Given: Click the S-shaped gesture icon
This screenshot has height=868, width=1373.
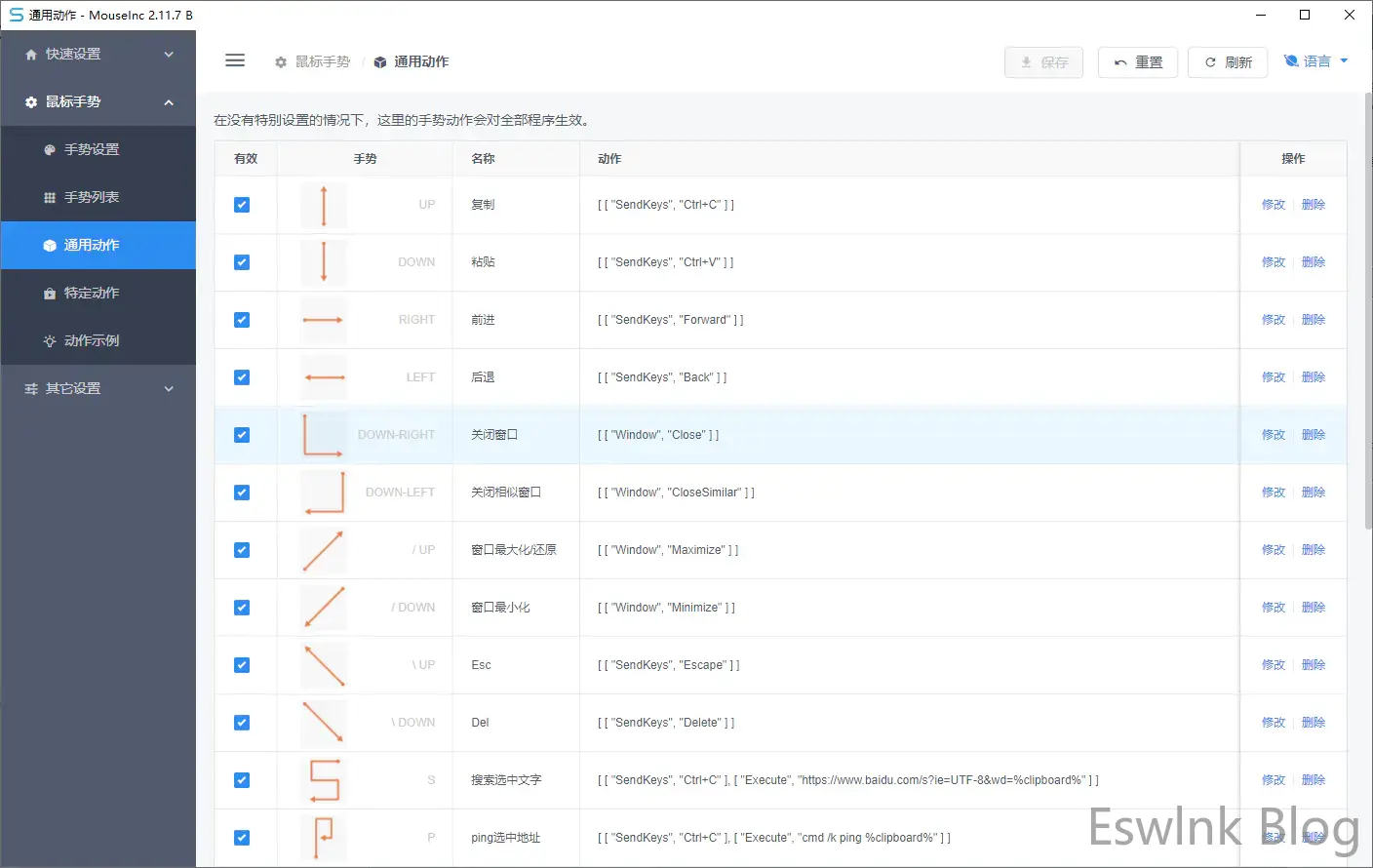Looking at the screenshot, I should [x=324, y=780].
